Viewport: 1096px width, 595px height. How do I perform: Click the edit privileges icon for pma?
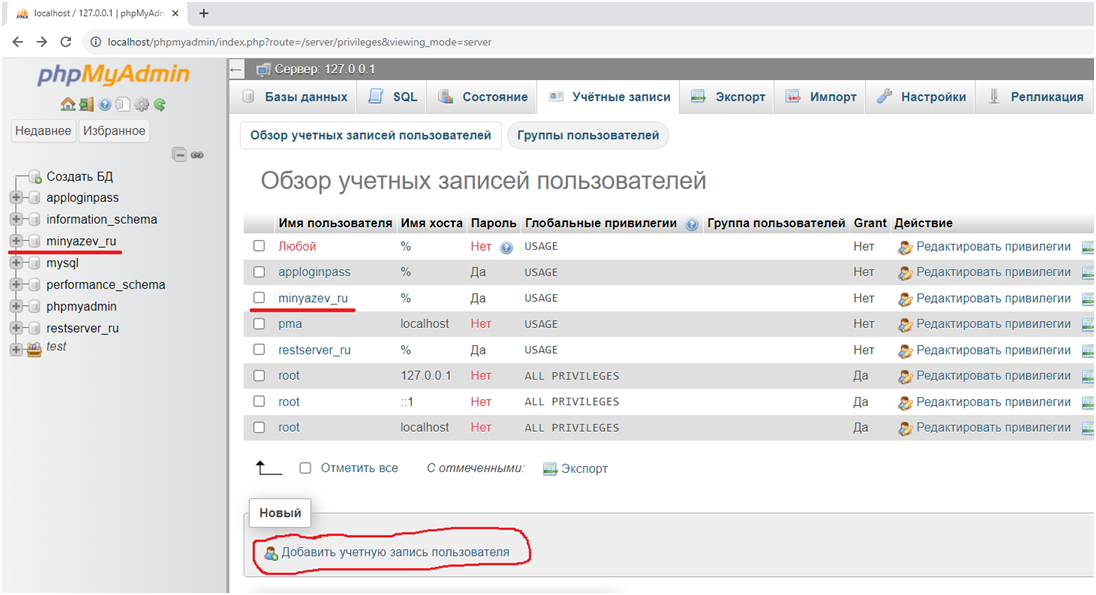(905, 324)
